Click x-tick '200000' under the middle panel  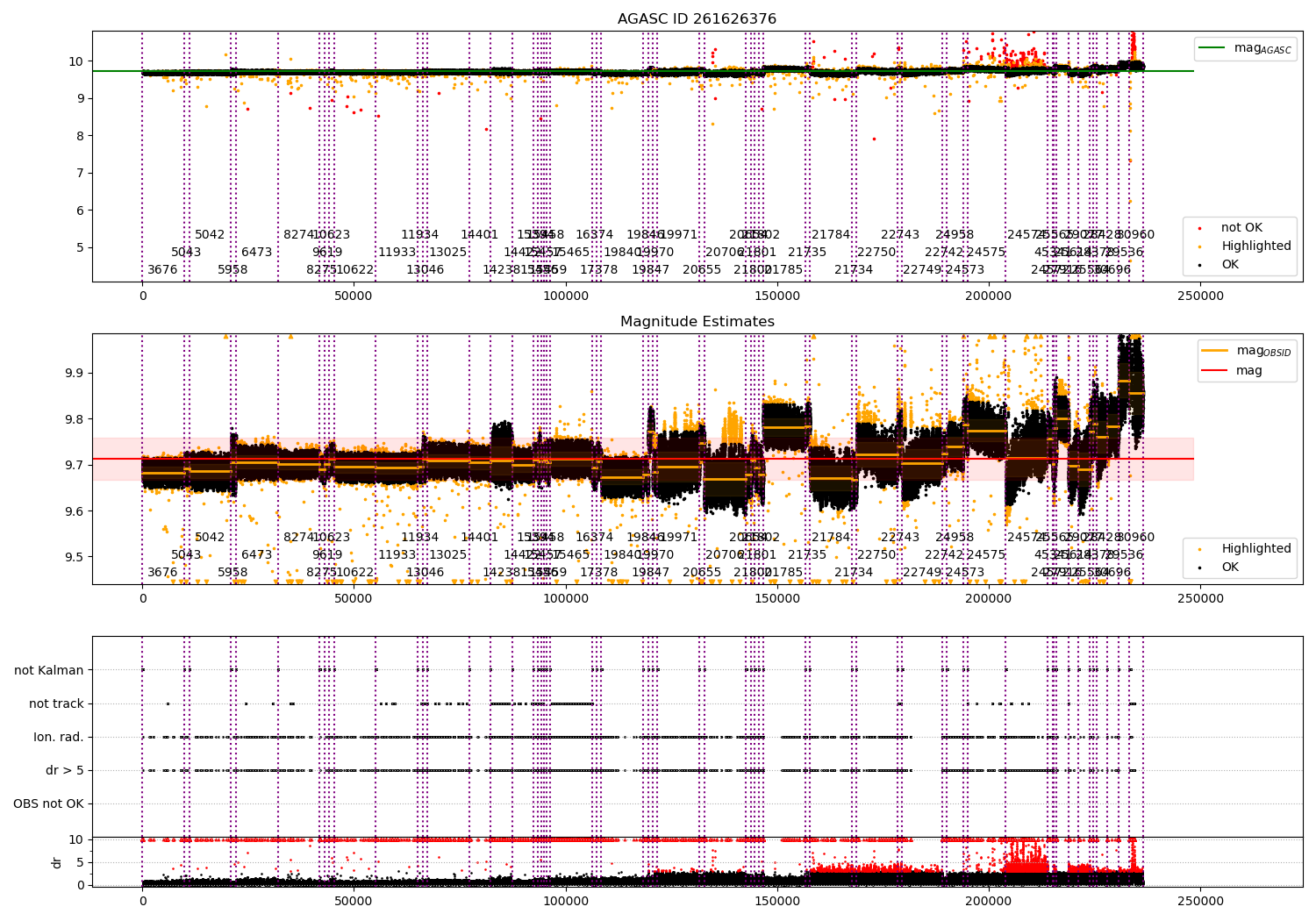(x=988, y=599)
